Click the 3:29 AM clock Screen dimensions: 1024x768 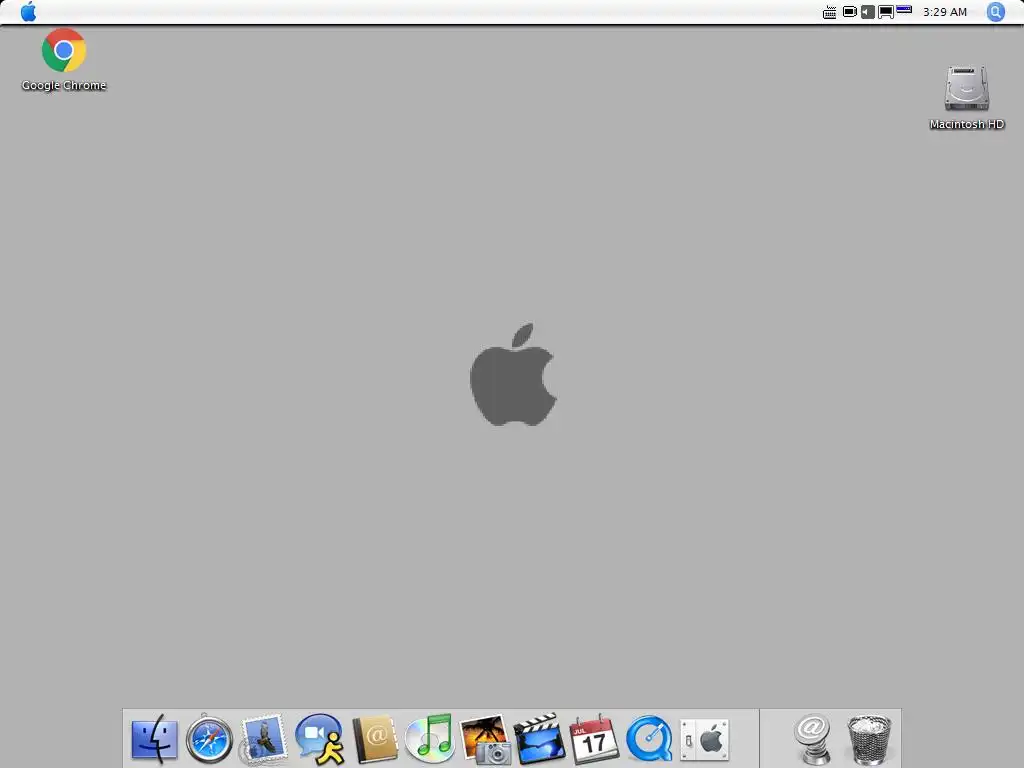944,12
